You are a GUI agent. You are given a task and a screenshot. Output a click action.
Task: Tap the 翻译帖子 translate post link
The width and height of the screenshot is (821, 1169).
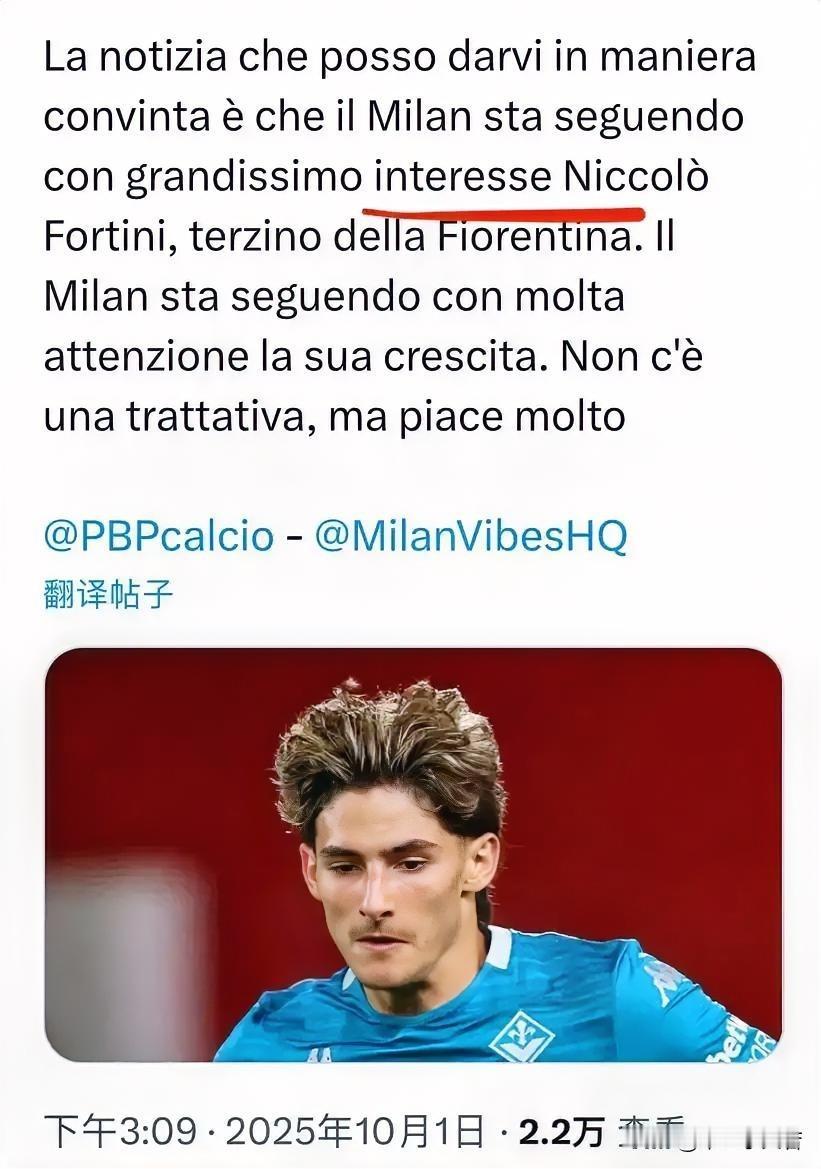point(109,595)
